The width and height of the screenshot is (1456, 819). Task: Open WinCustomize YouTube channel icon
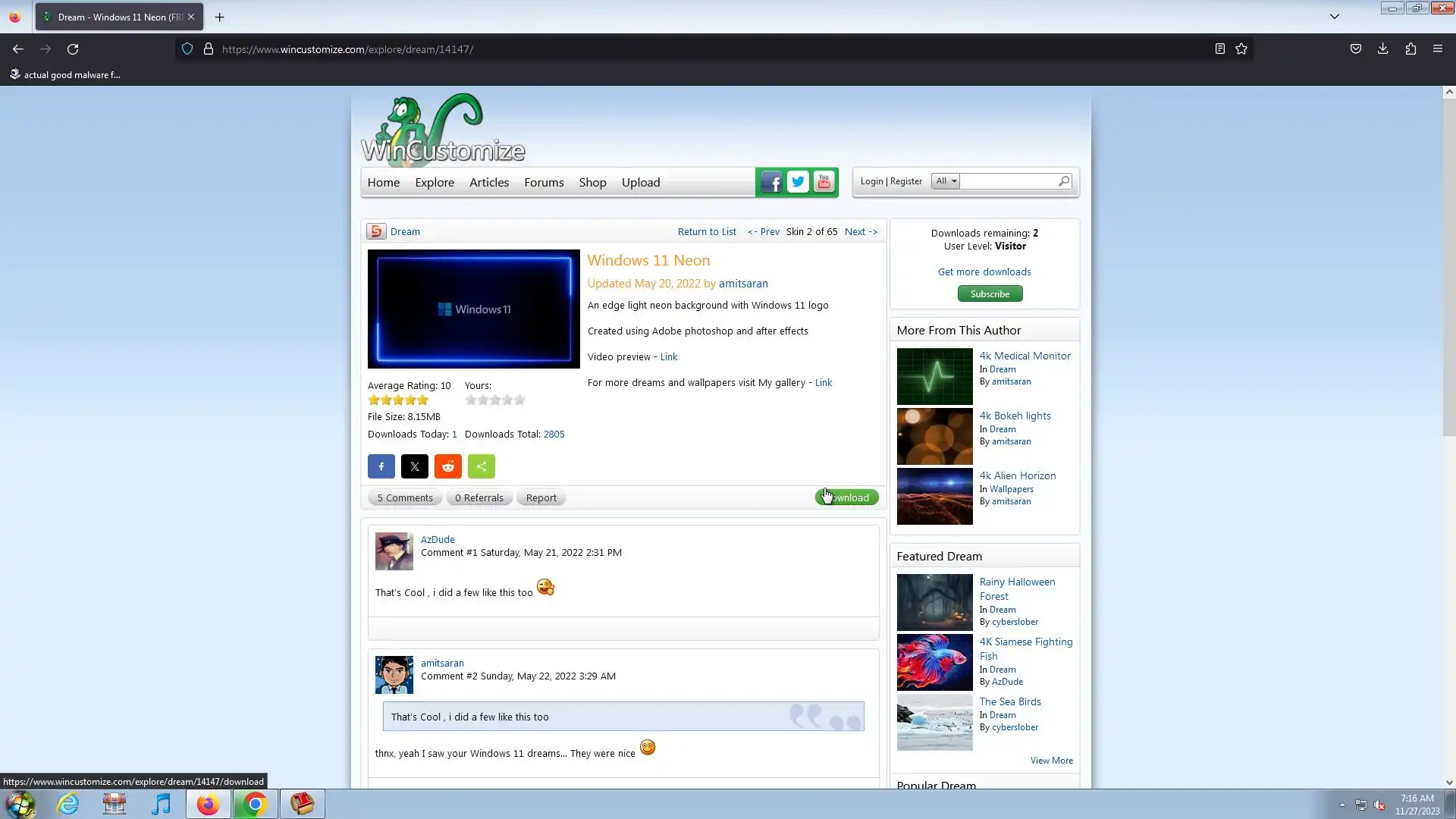(x=824, y=182)
